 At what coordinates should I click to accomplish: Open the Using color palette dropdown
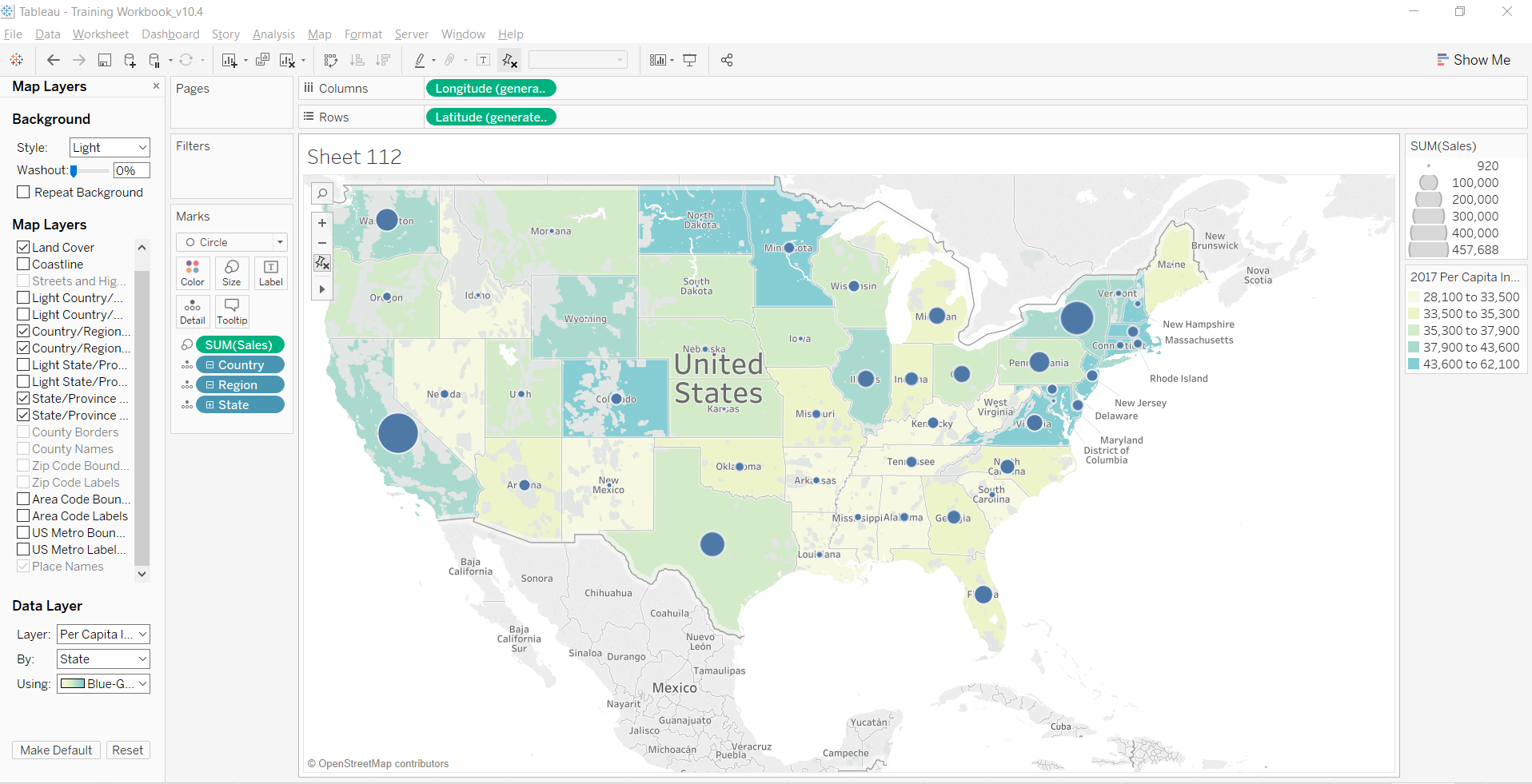click(x=103, y=684)
